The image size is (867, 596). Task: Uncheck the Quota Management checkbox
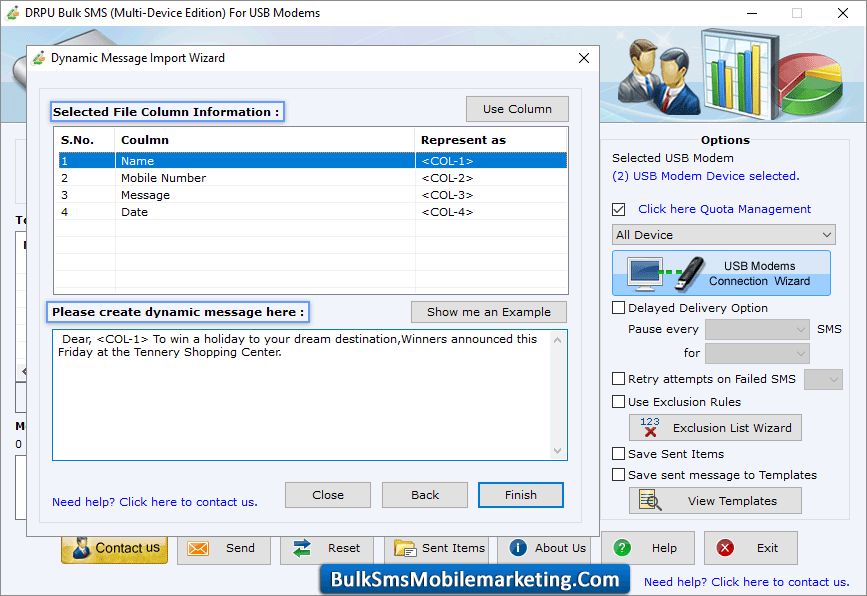(x=619, y=210)
